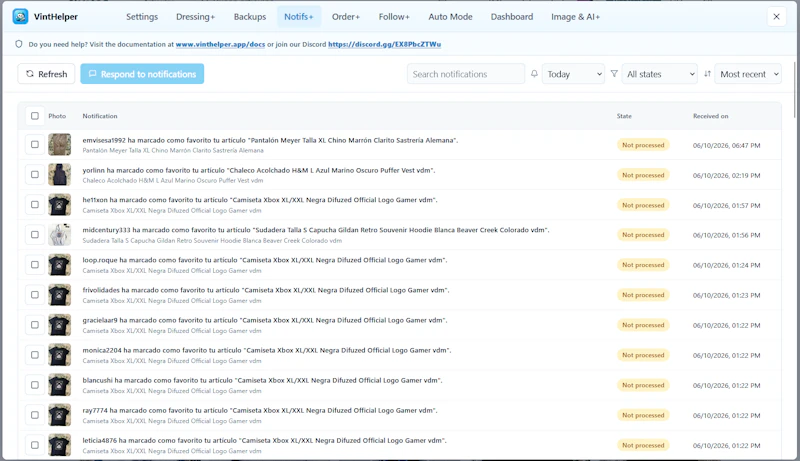
Task: Check the blancushi notification checkbox
Action: [x=35, y=385]
